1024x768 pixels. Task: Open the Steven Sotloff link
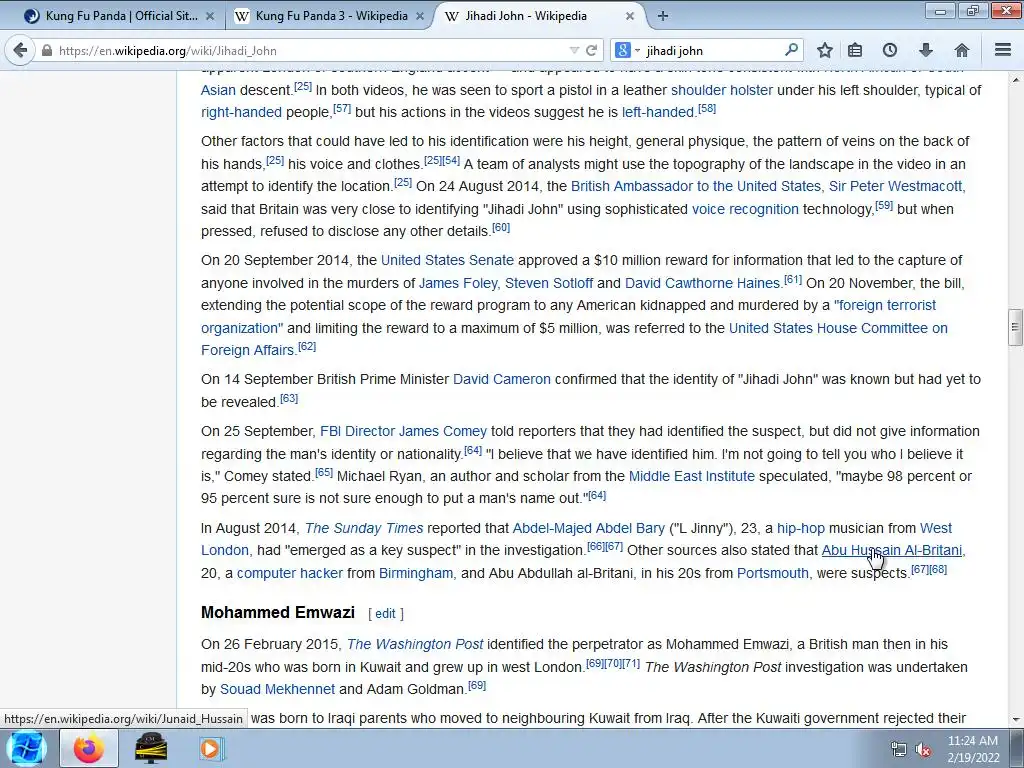549,283
